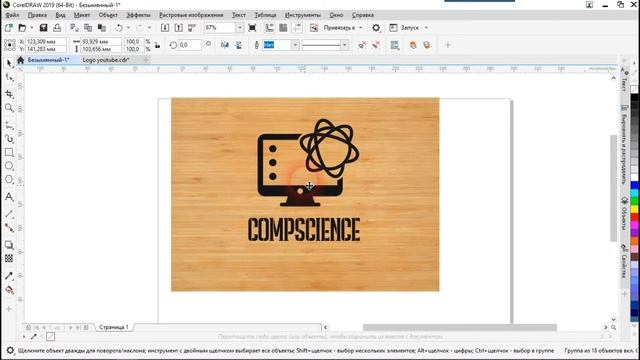This screenshot has height=360, width=640.
Task: Pick the yellow palette swatch
Action: click(635, 209)
